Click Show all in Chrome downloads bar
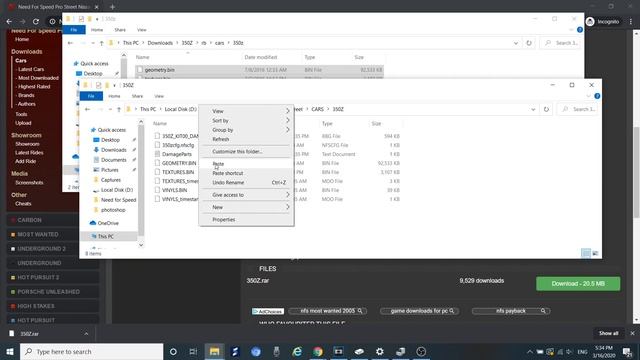640x360 pixels. (x=608, y=333)
